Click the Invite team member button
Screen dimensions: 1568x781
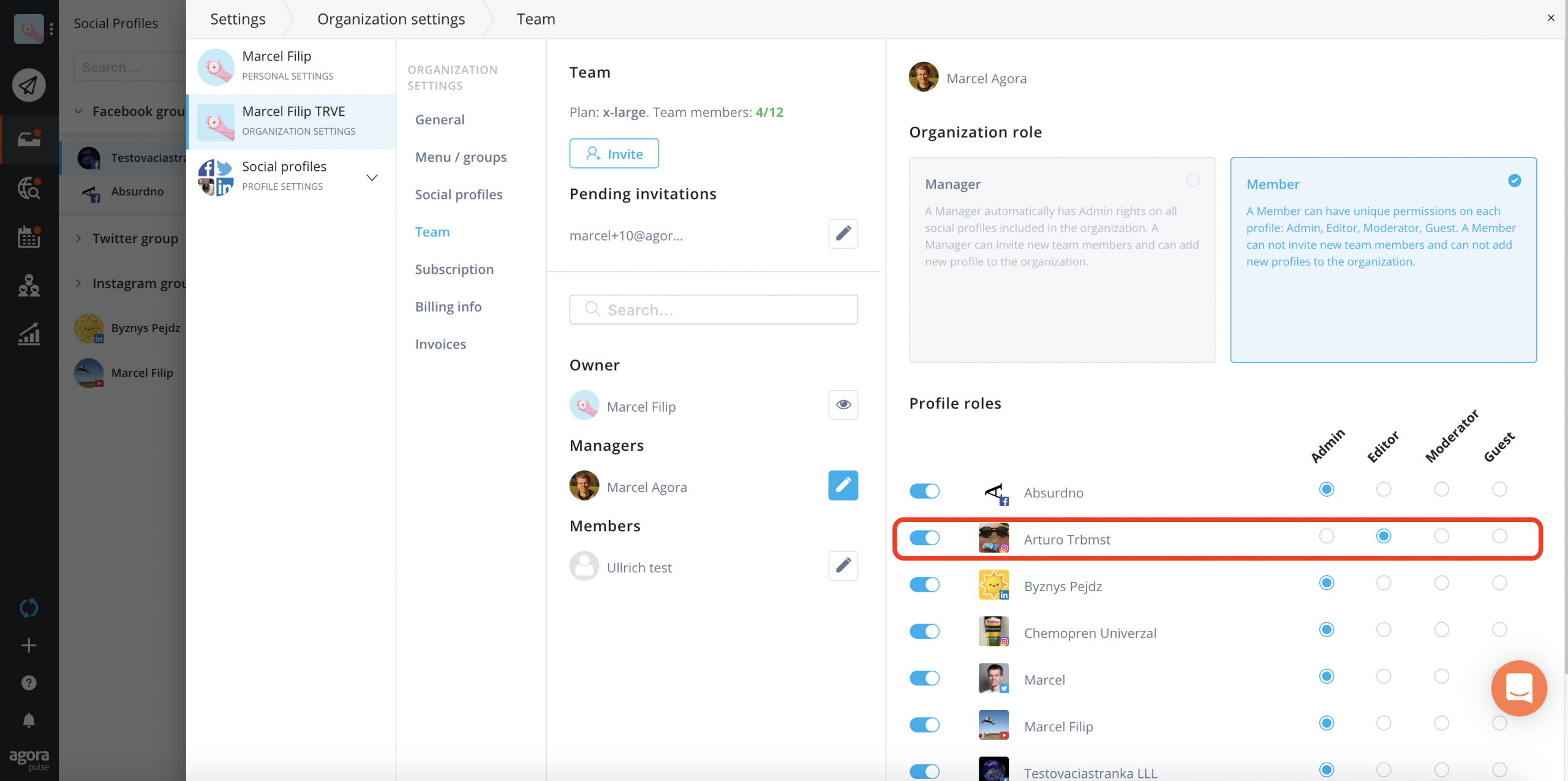point(614,153)
